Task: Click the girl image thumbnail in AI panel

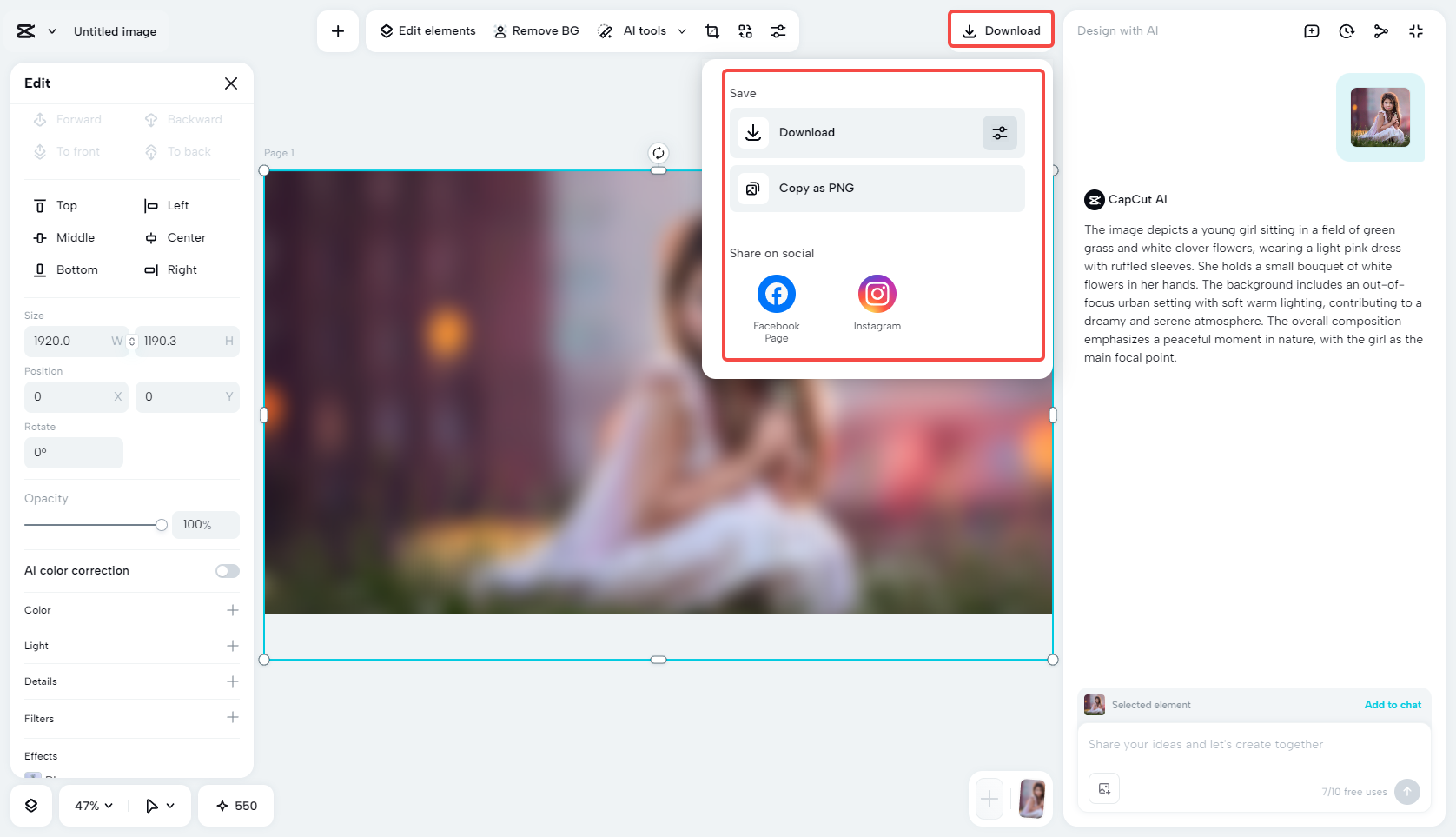Action: (1380, 117)
